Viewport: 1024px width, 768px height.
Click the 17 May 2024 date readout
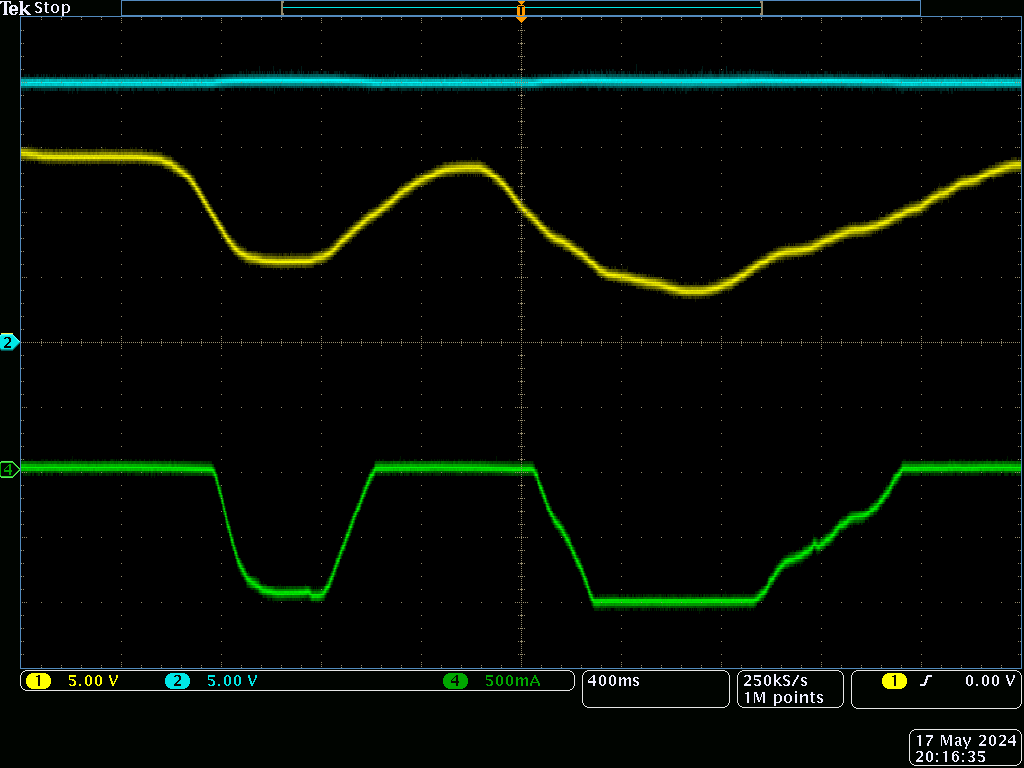click(964, 741)
